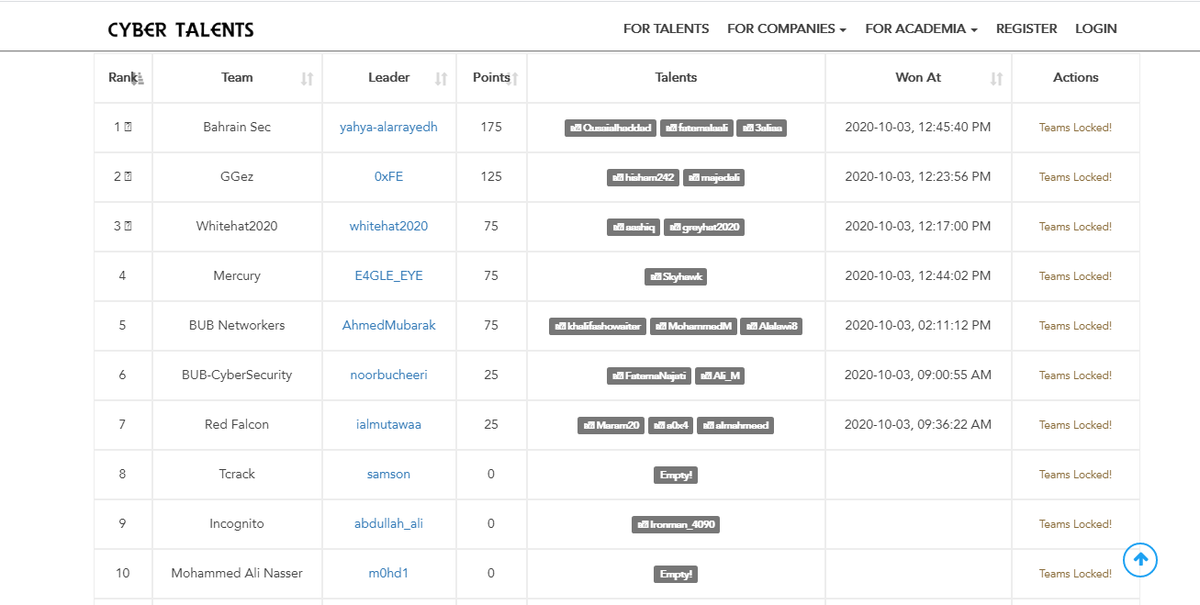This screenshot has width=1200, height=605.
Task: Click the Ironman_4090 talent badge
Action: click(x=676, y=524)
